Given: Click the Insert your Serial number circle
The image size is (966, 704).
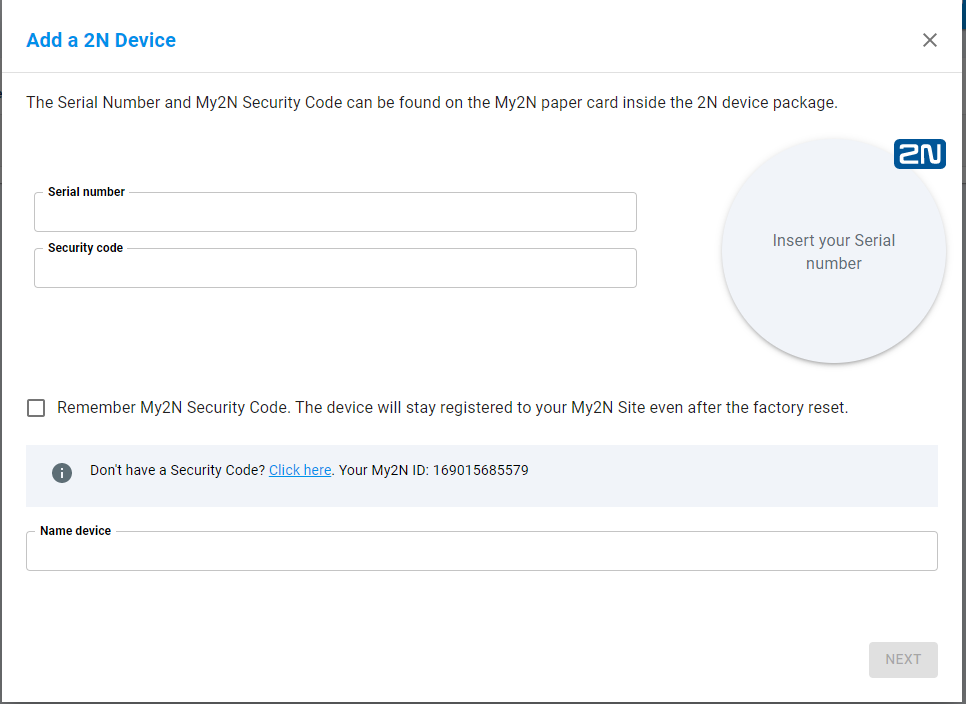Looking at the screenshot, I should [x=834, y=251].
